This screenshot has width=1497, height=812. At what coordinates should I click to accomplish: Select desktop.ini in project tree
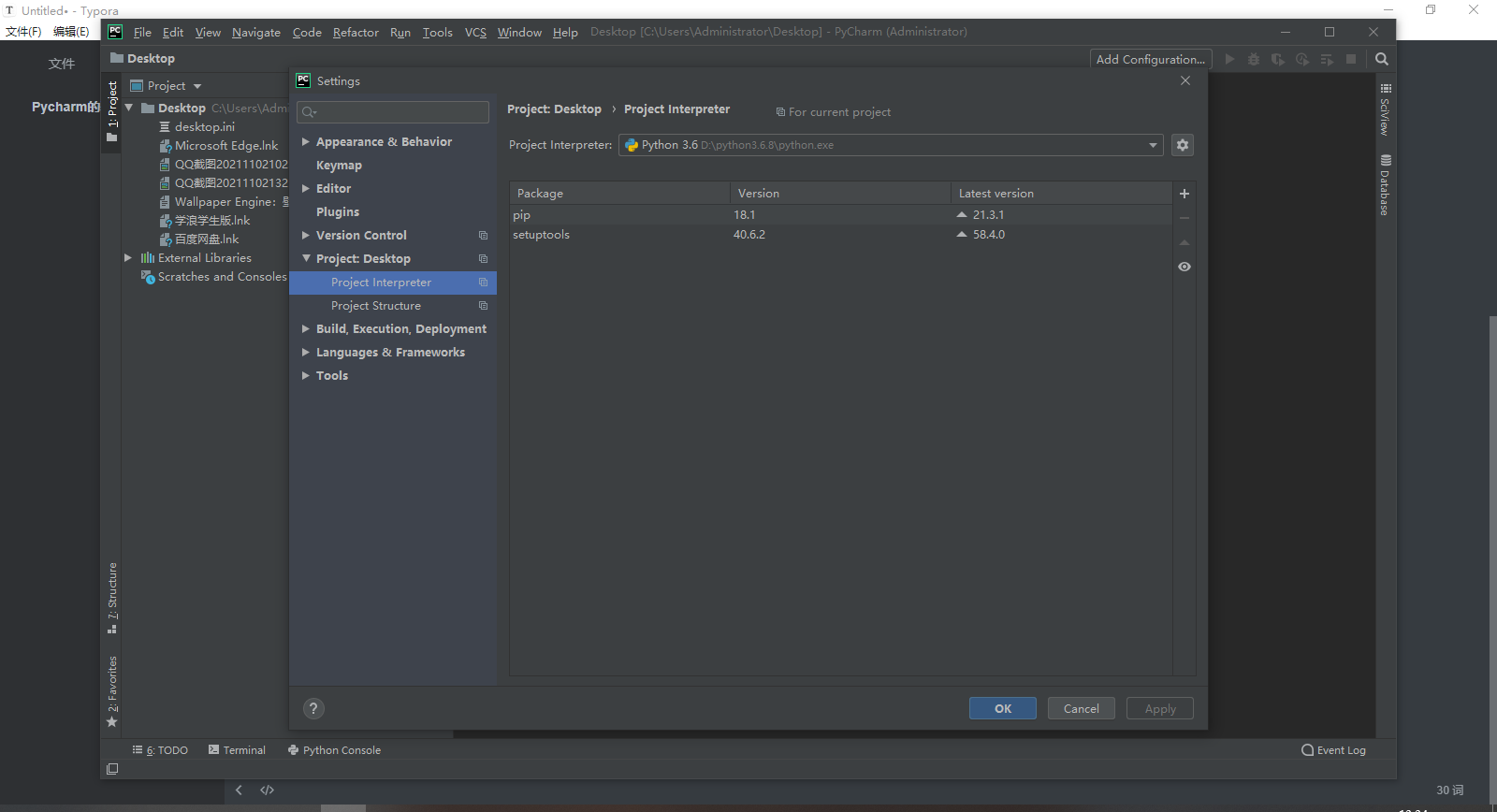coord(204,127)
